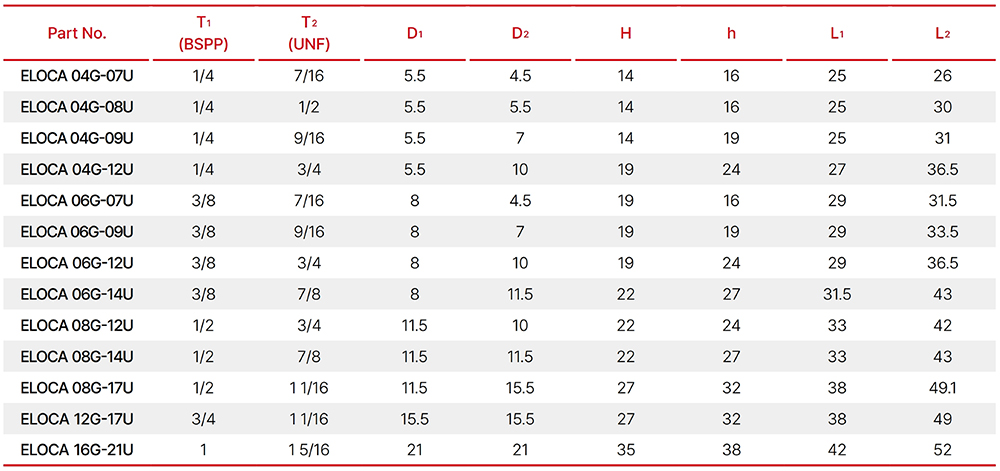
Task: Click part number ELOCA 12G-17U
Action: 77,419
